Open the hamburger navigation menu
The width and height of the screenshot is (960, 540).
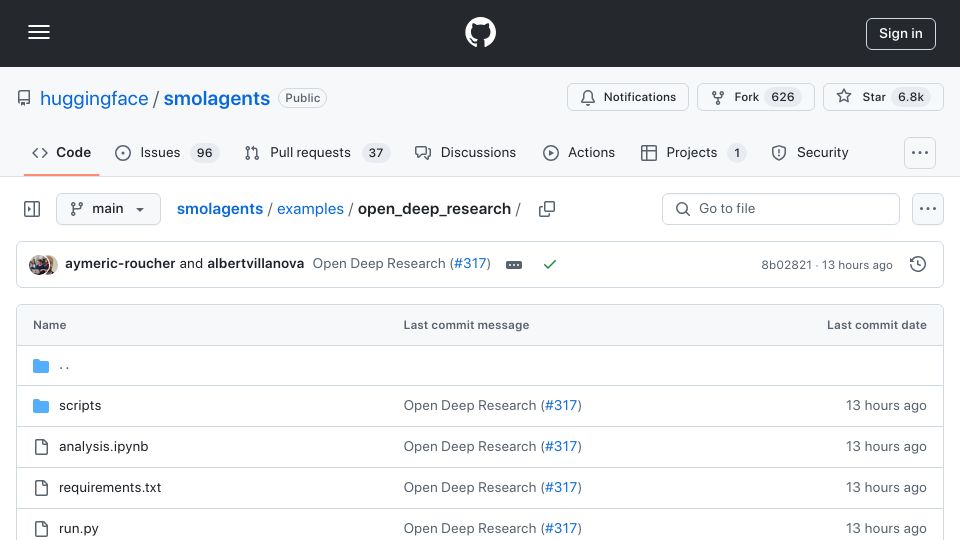click(39, 32)
